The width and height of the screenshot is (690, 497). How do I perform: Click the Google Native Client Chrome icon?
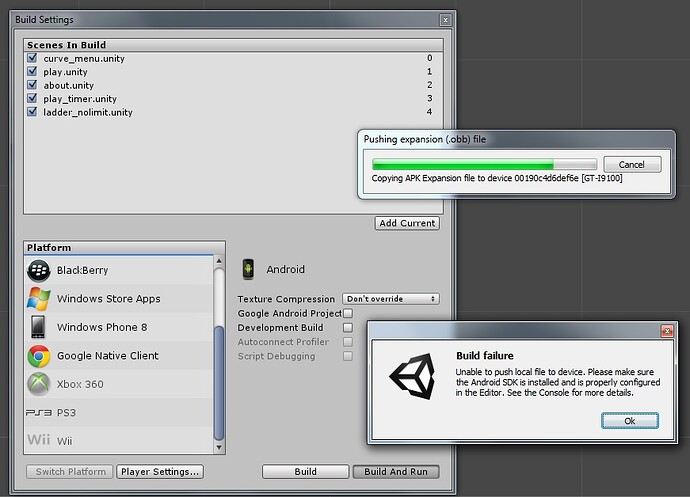click(x=39, y=356)
